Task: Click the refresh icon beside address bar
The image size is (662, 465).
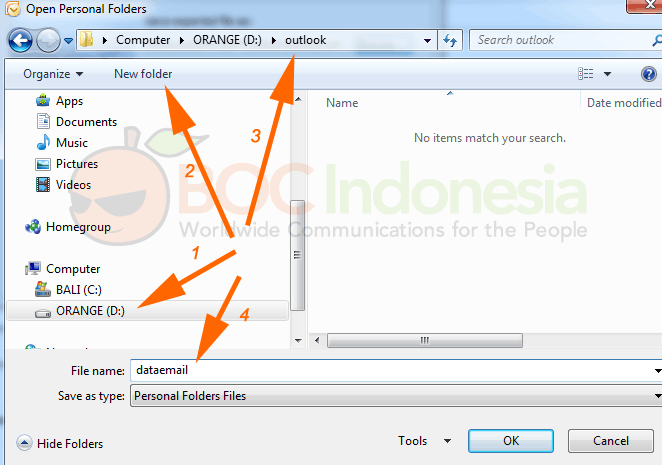Action: click(450, 40)
